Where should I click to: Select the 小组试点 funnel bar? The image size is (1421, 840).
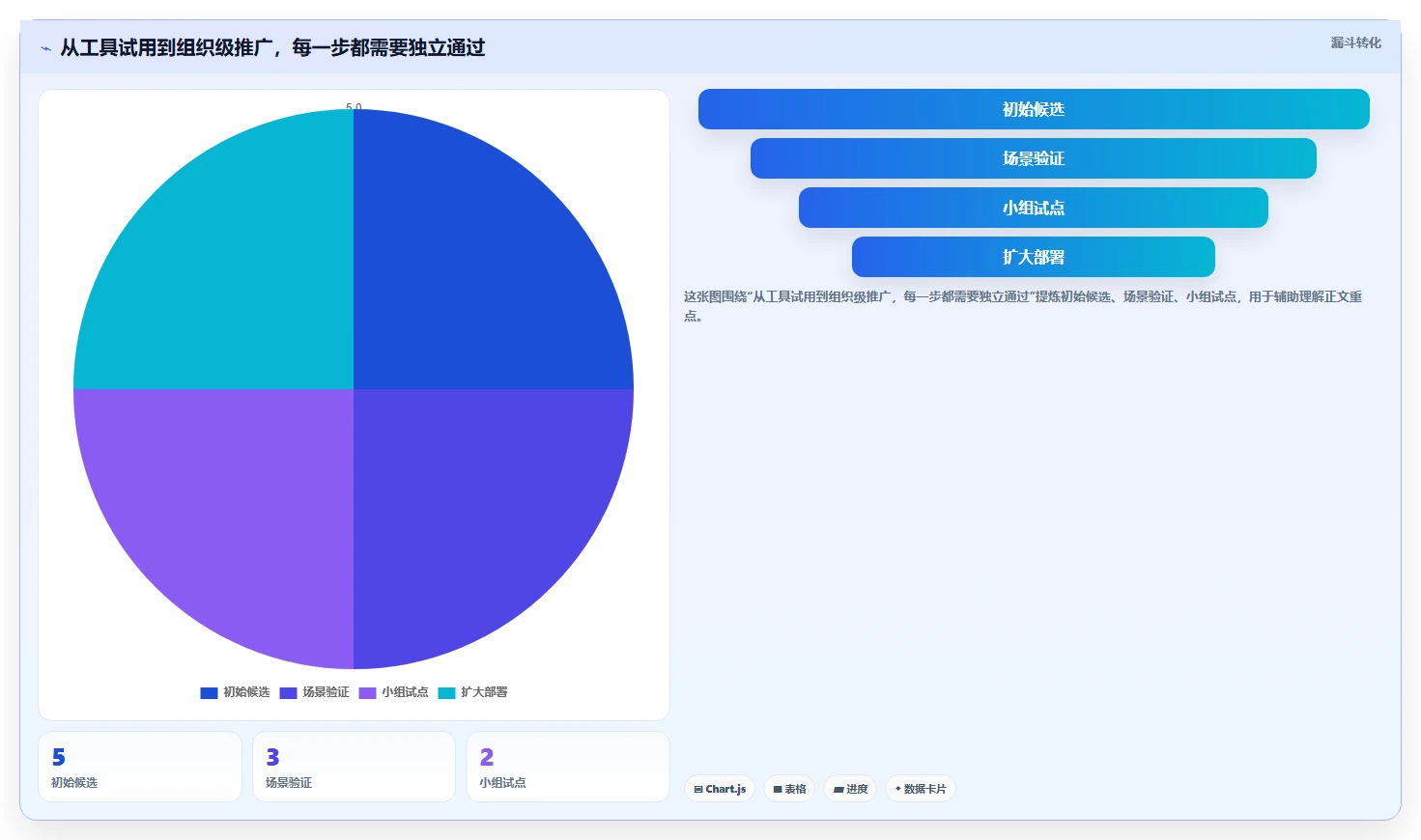1034,208
